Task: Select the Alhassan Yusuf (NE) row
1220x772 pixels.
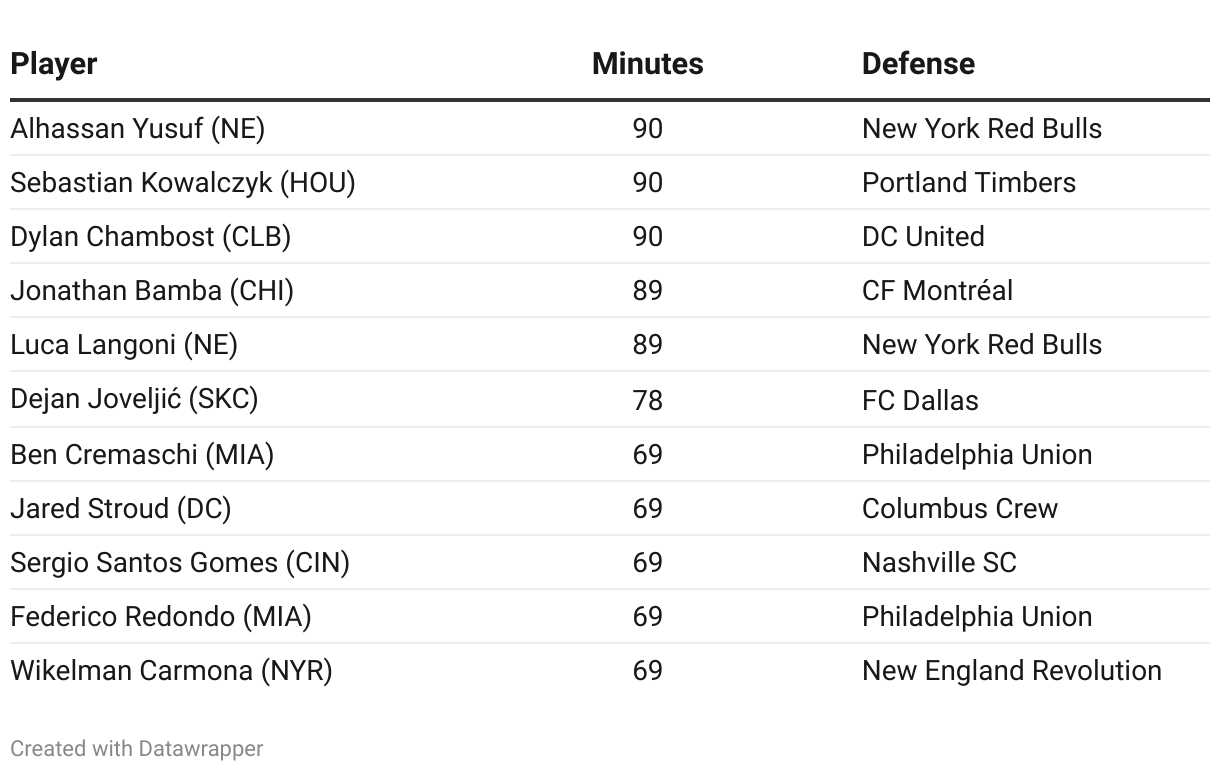Action: (137, 129)
